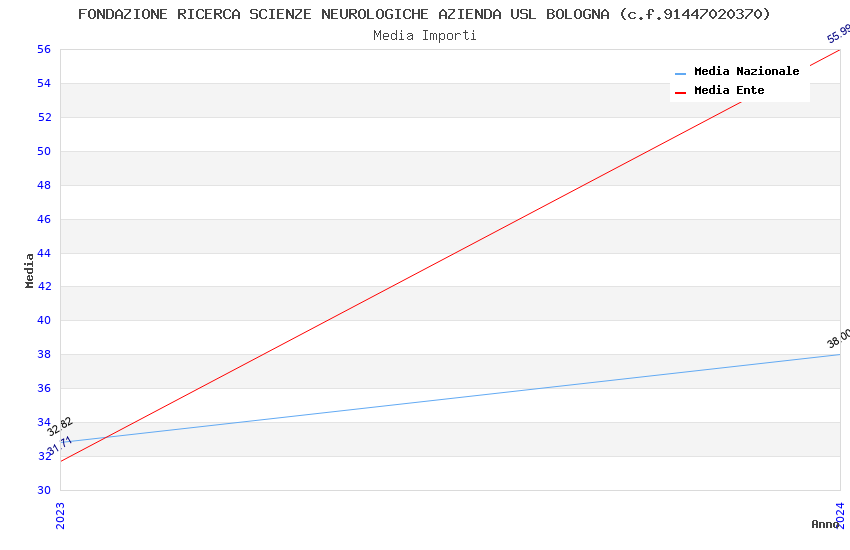
Task: Click the red Media Ente legend swatch
Action: tap(680, 93)
